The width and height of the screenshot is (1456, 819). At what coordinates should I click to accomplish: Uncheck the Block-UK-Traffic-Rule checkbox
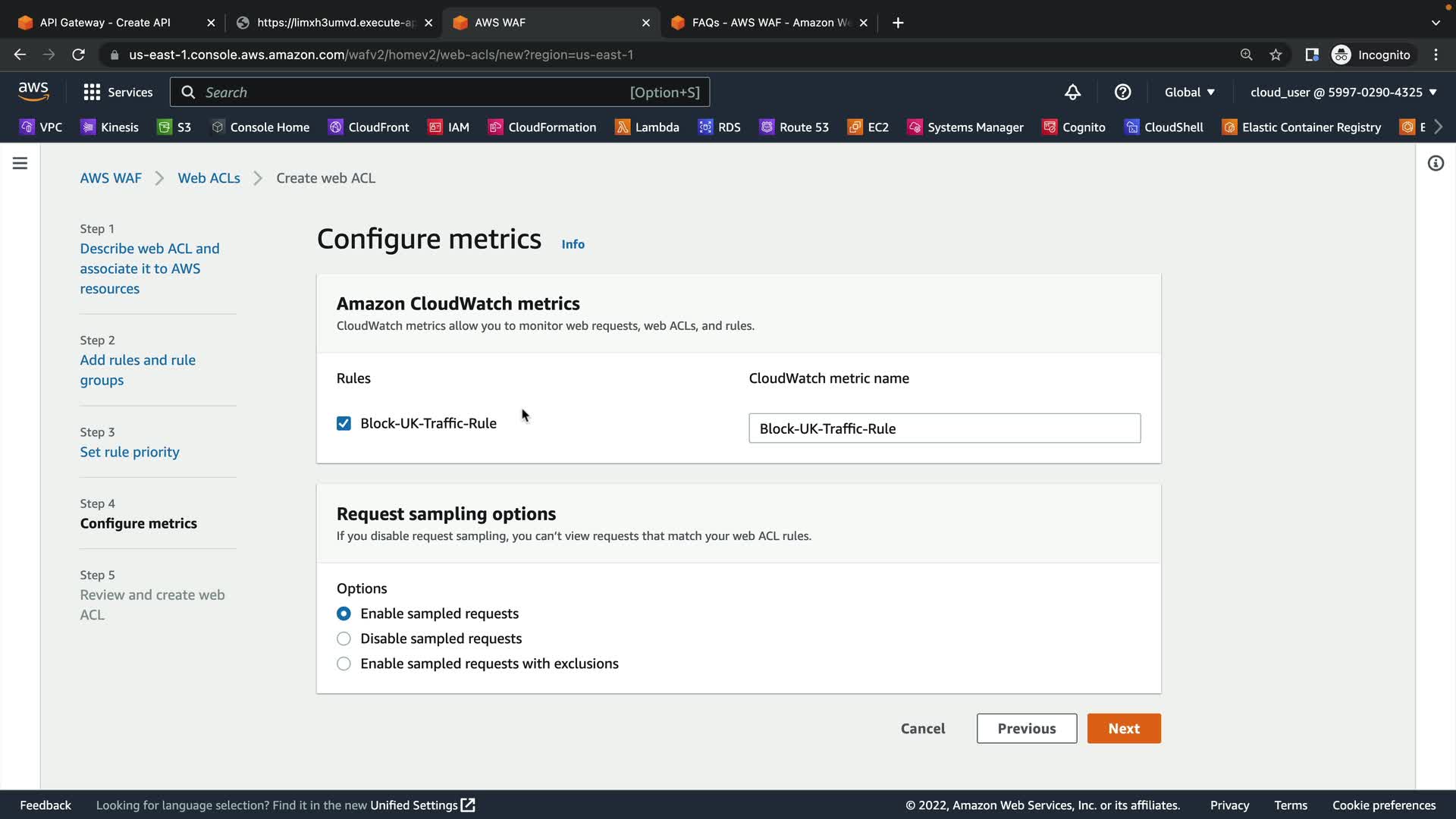344,423
